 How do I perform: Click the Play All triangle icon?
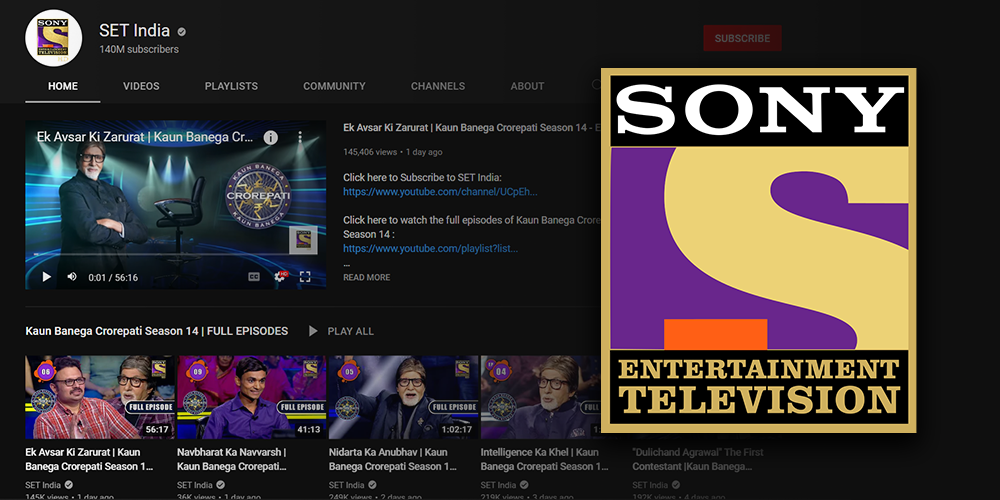[x=313, y=331]
